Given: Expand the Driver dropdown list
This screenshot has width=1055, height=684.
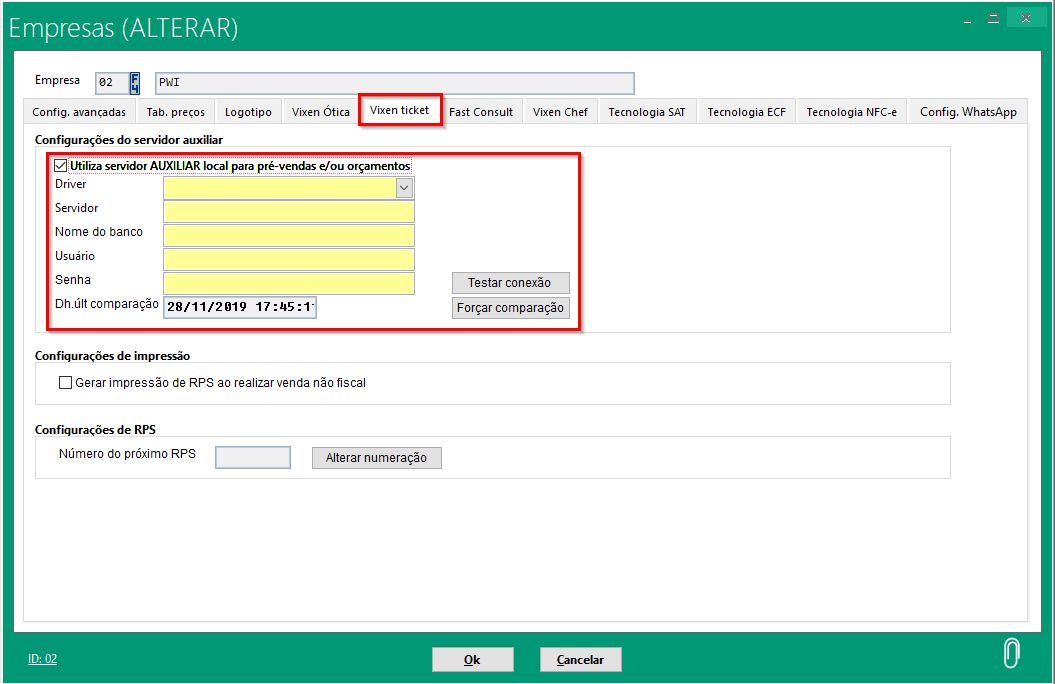Looking at the screenshot, I should tap(404, 187).
